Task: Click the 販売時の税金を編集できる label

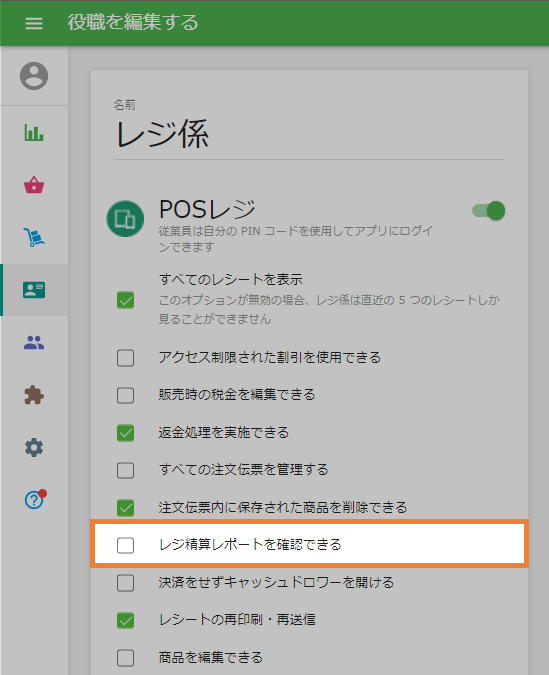Action: coord(237,394)
